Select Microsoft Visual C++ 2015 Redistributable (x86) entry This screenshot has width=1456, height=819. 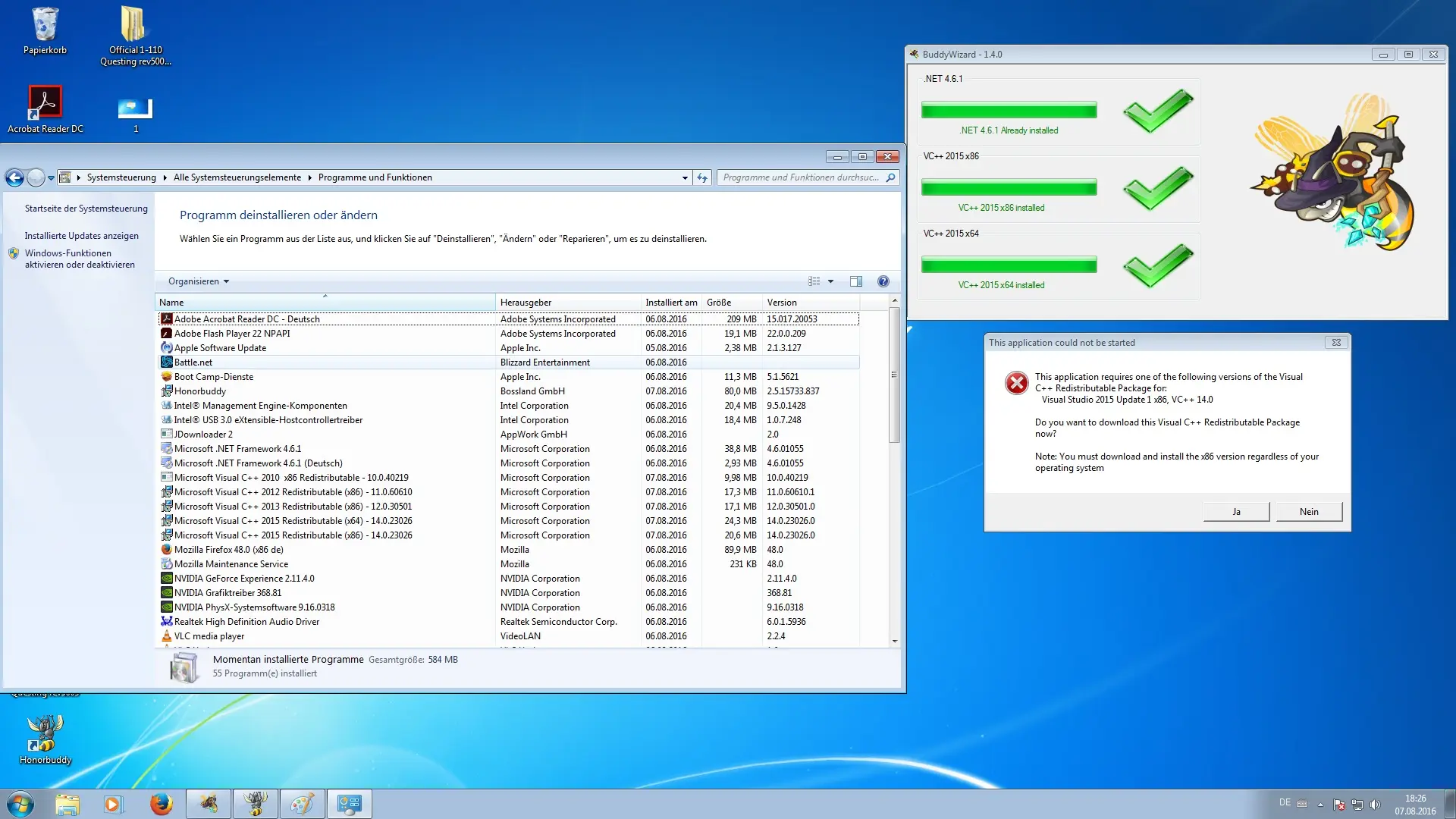point(508,535)
